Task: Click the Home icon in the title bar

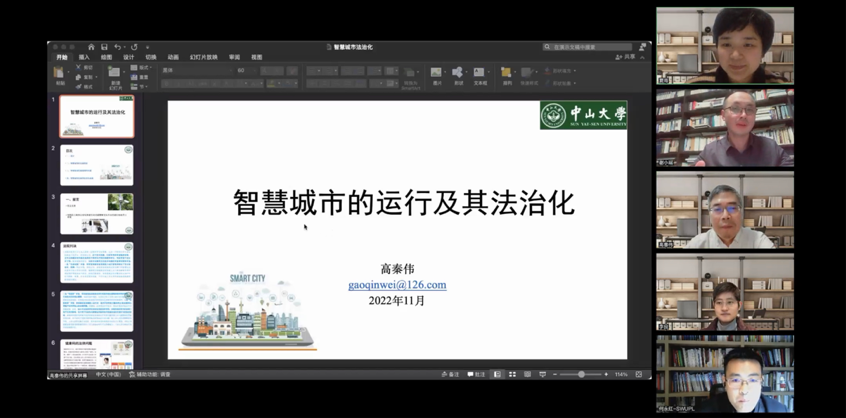Action: click(x=91, y=47)
